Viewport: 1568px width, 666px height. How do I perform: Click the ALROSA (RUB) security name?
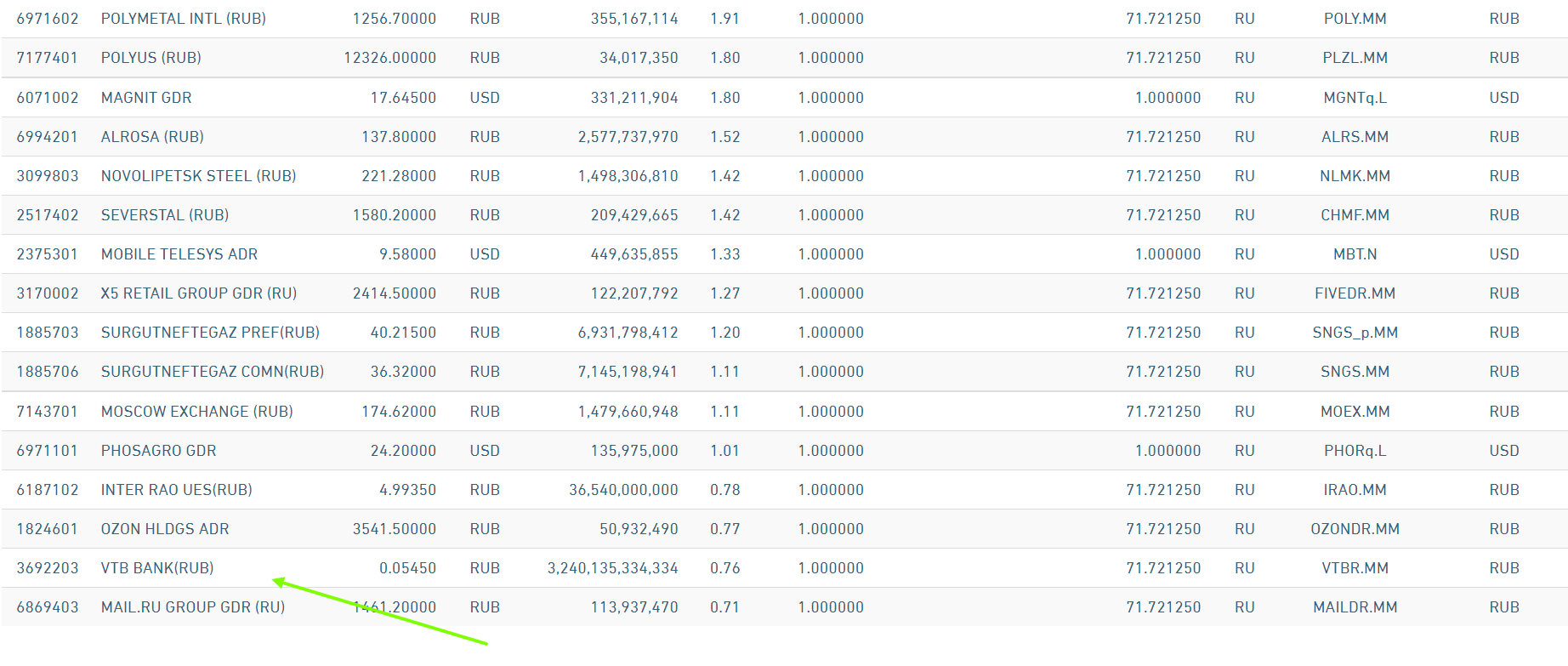coord(152,137)
